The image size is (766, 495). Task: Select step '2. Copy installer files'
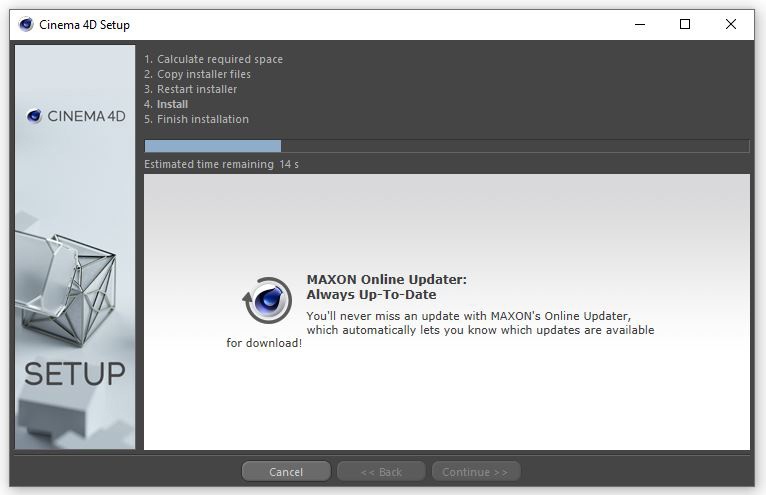point(197,74)
